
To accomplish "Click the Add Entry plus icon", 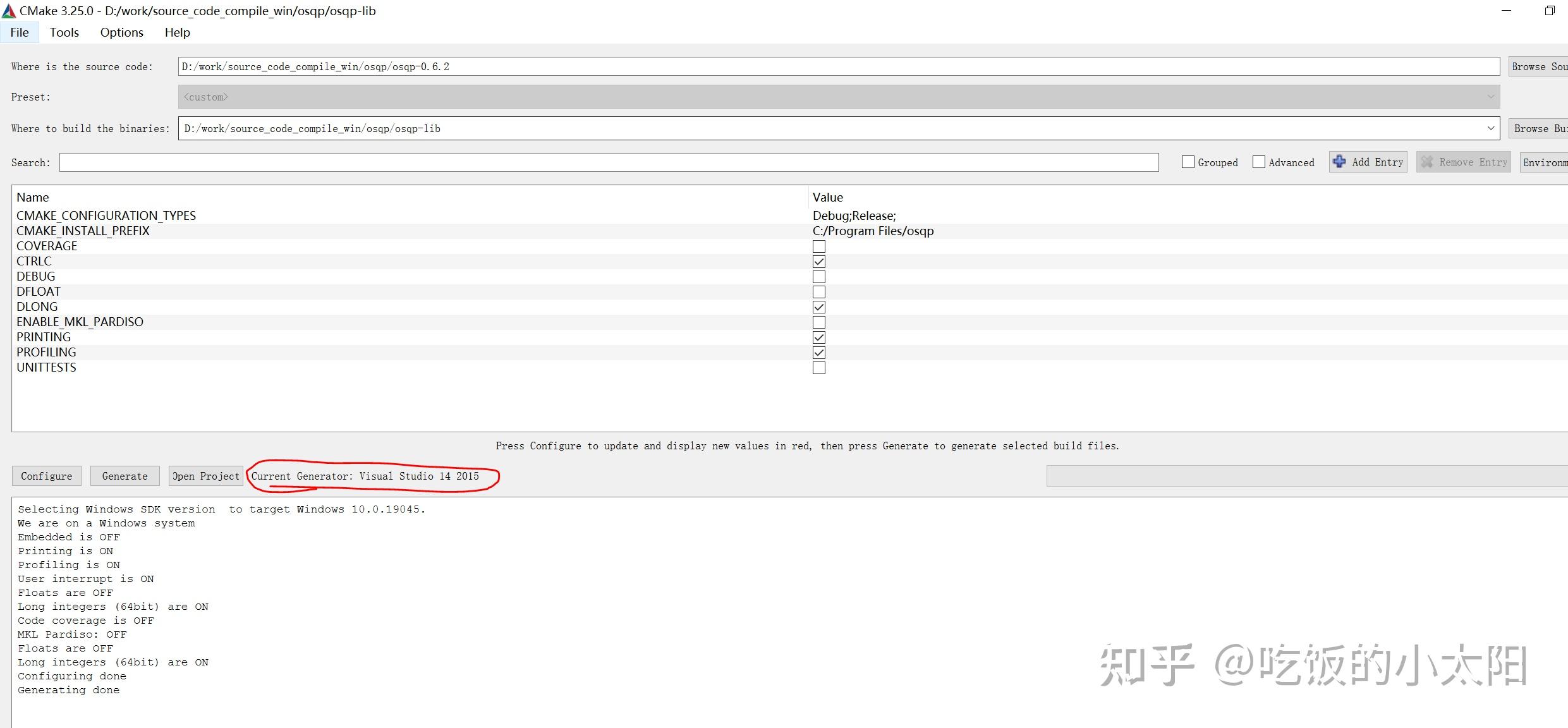I will (x=1339, y=162).
